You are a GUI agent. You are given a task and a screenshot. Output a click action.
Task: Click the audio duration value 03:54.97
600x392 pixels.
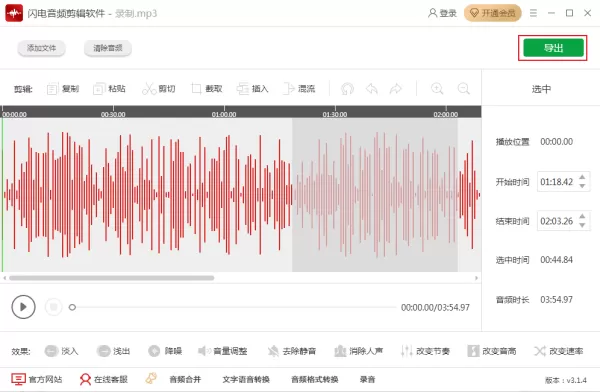point(557,299)
